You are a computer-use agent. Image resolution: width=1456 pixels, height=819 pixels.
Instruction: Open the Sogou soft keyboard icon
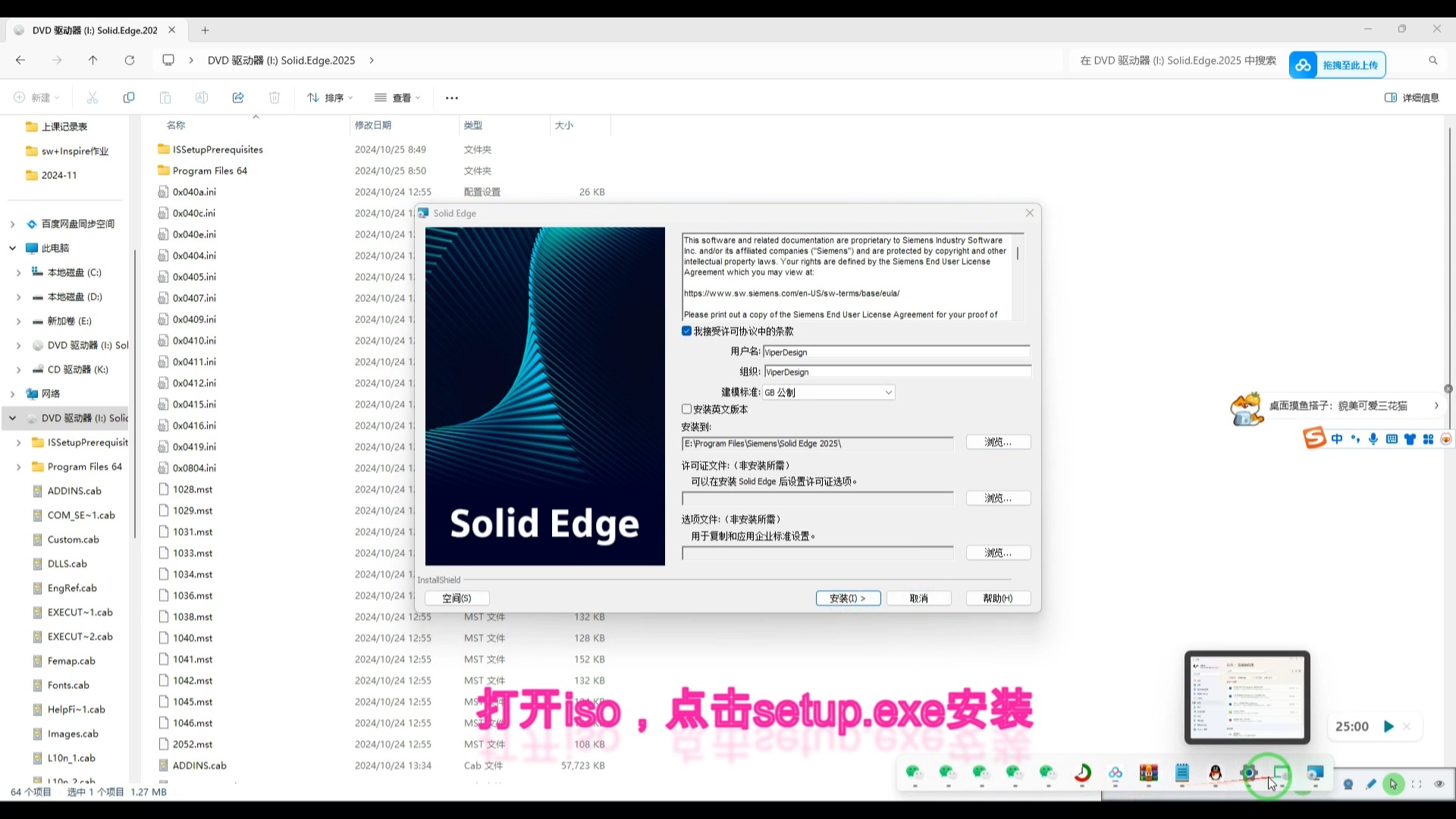[x=1392, y=439]
